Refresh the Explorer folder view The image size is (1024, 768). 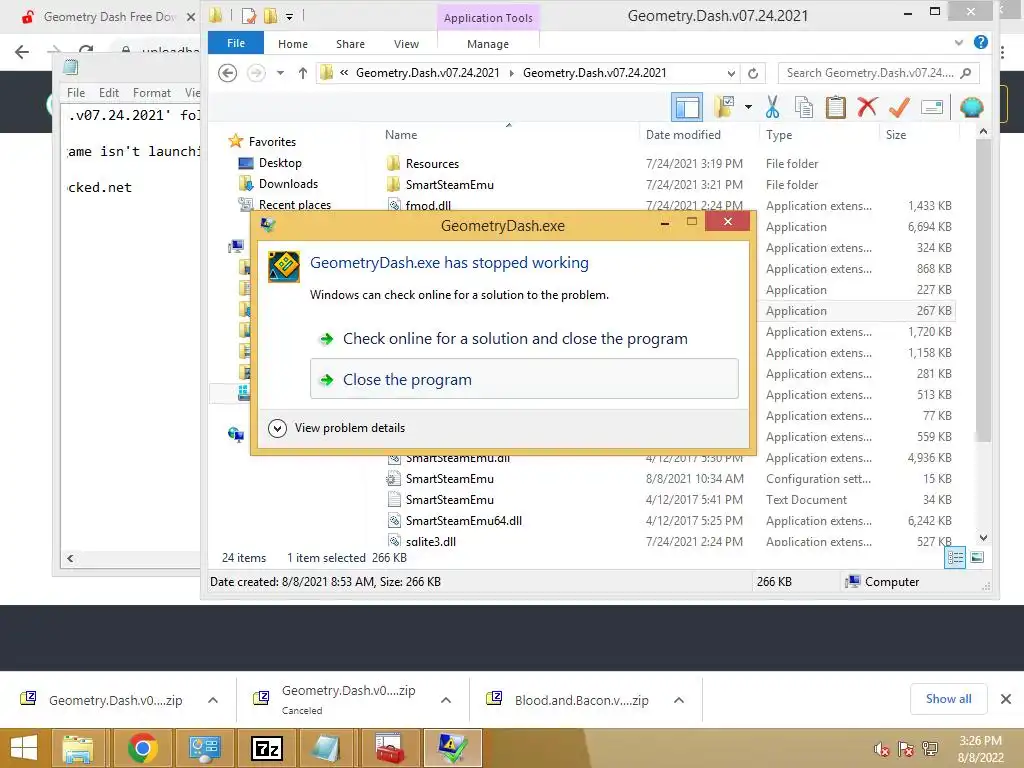pyautogui.click(x=753, y=73)
